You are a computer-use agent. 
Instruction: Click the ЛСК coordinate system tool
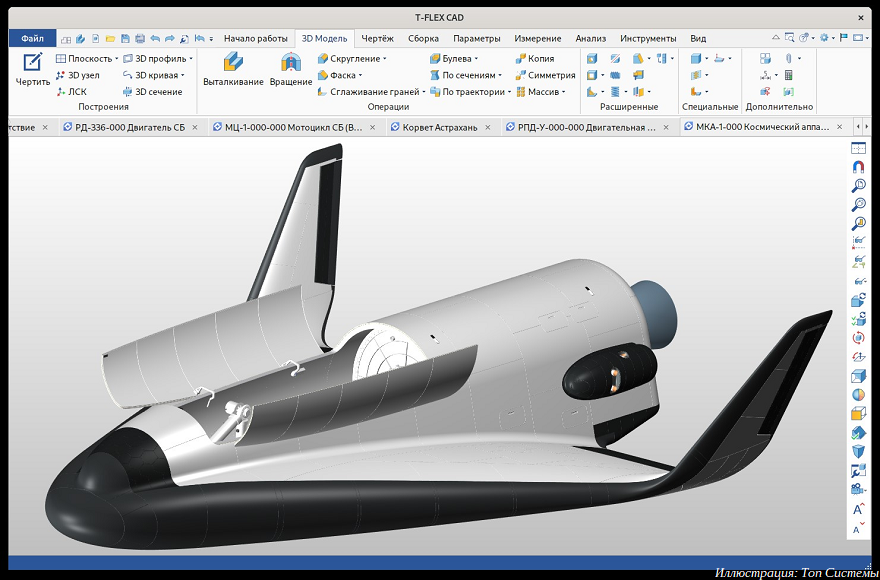(x=71, y=92)
